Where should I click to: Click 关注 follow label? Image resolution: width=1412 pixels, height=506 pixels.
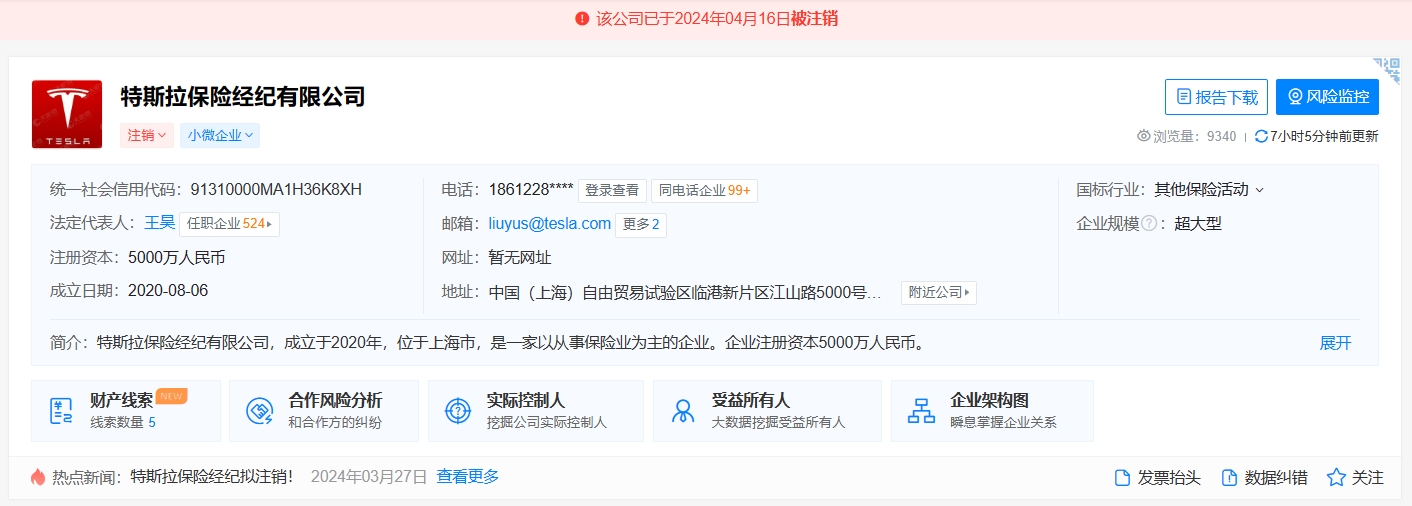pos(1368,478)
